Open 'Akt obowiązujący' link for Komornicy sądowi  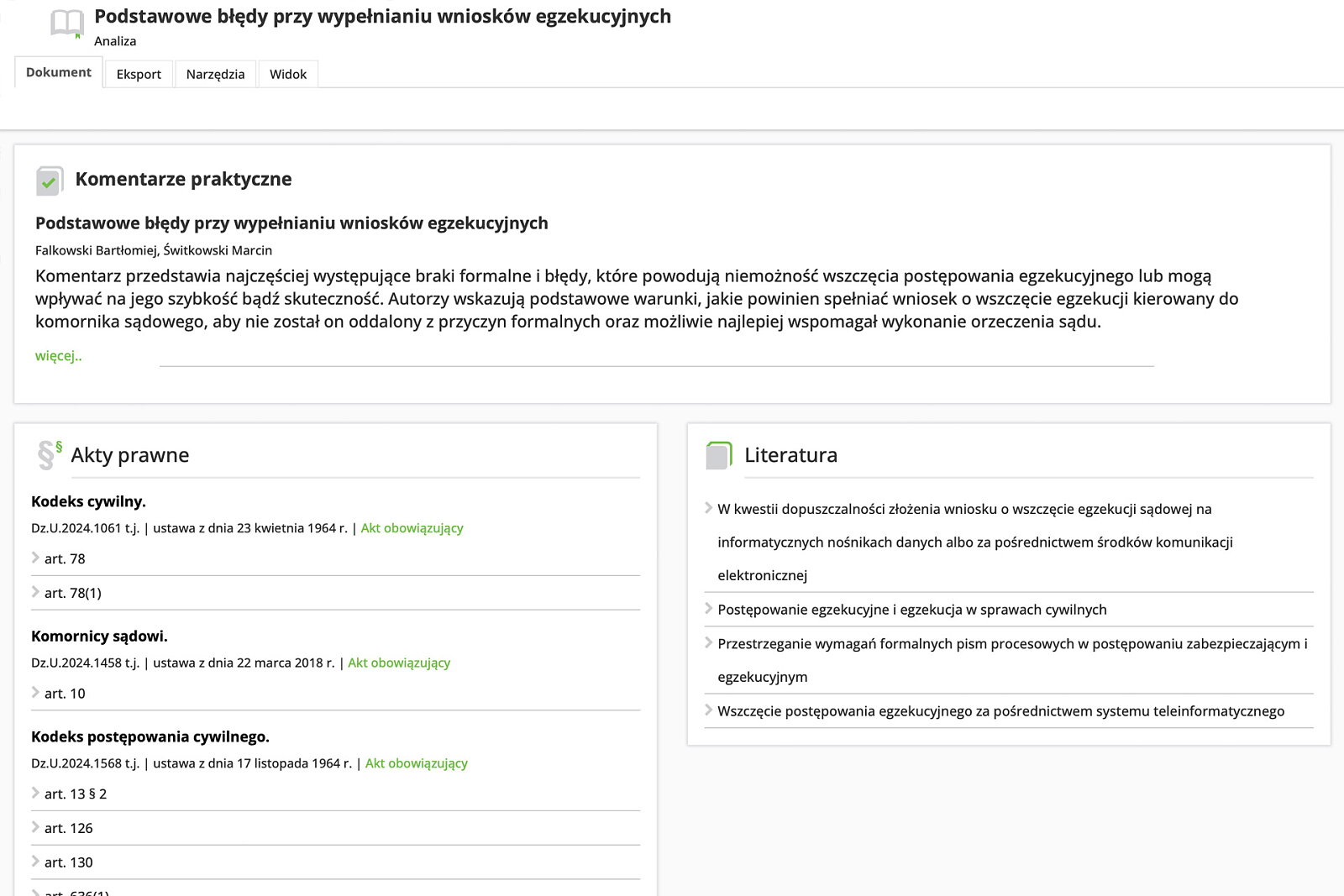(x=399, y=663)
